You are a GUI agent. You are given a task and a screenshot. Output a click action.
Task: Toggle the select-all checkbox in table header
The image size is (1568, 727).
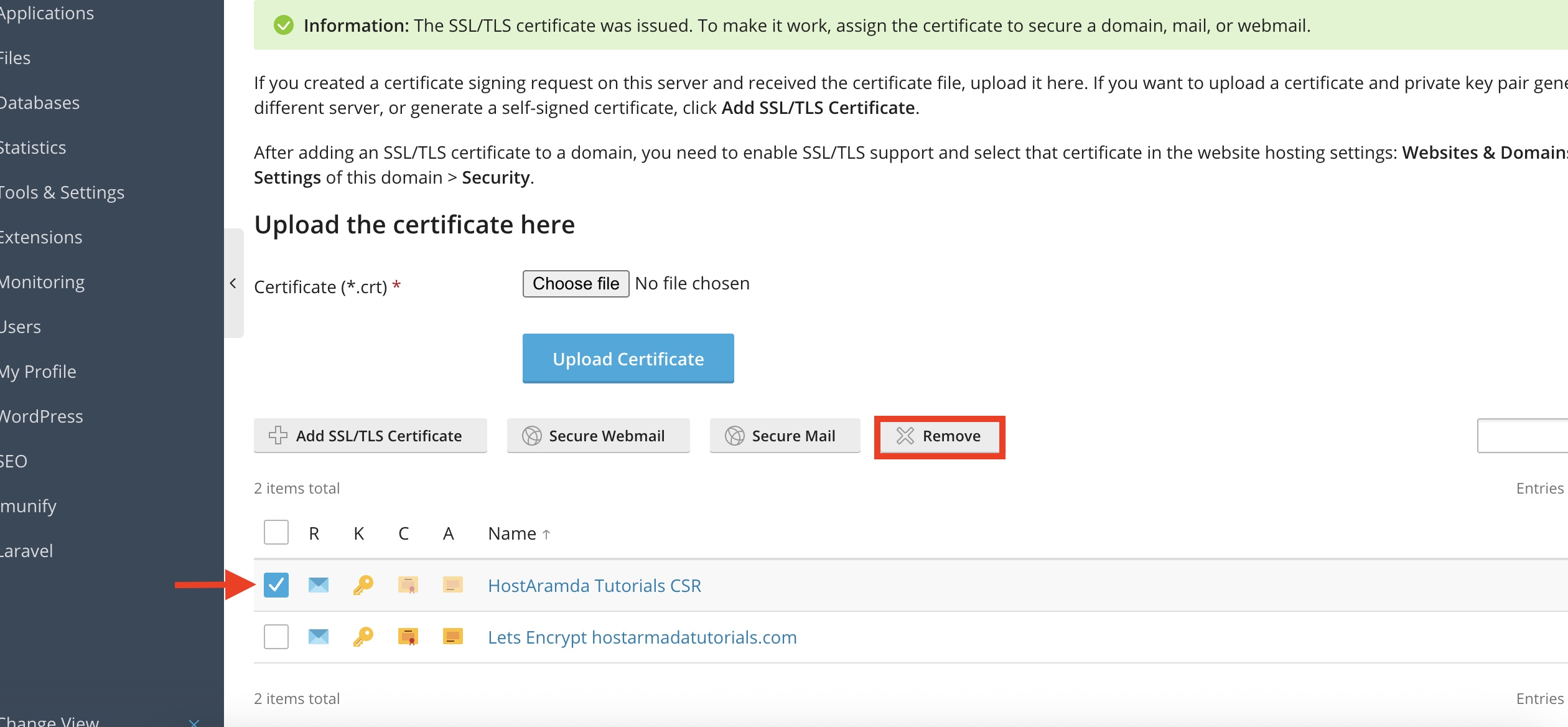click(276, 532)
